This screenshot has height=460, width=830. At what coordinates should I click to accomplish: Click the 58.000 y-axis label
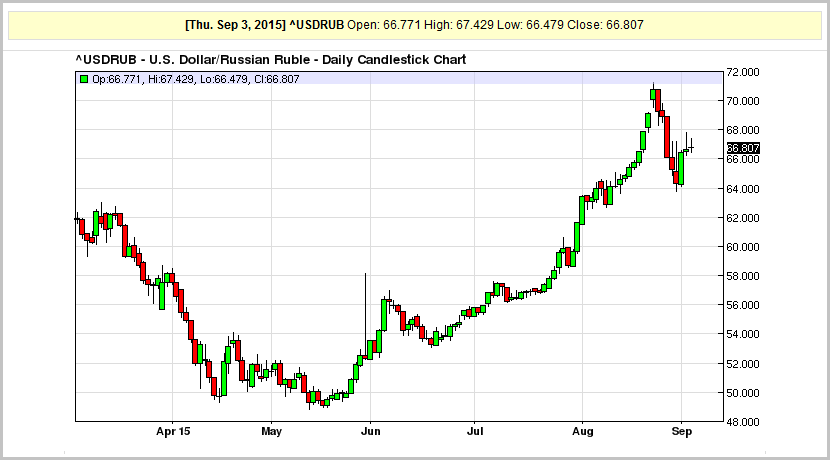pos(743,276)
